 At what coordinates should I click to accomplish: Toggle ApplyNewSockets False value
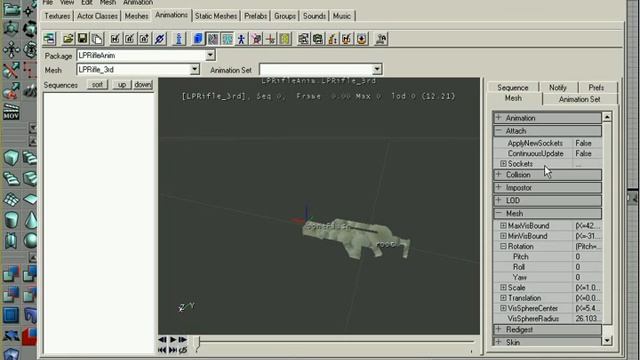(587, 143)
